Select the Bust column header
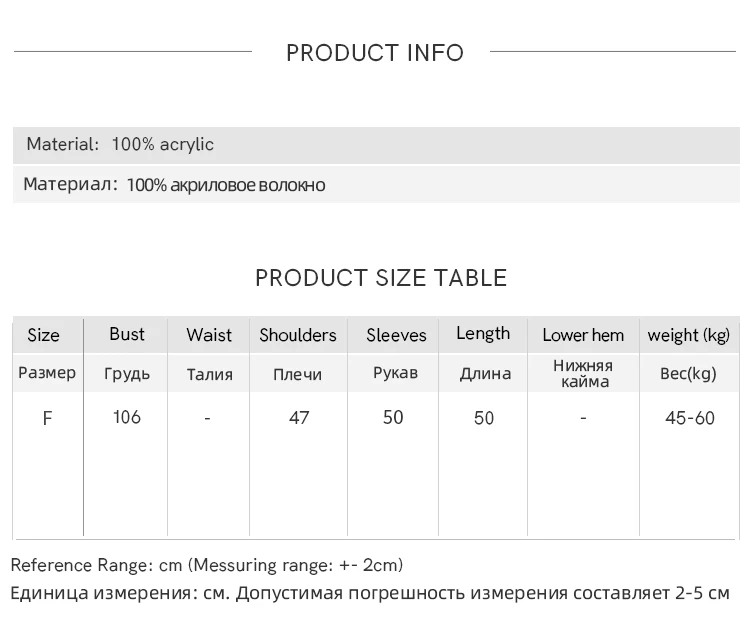 point(127,334)
